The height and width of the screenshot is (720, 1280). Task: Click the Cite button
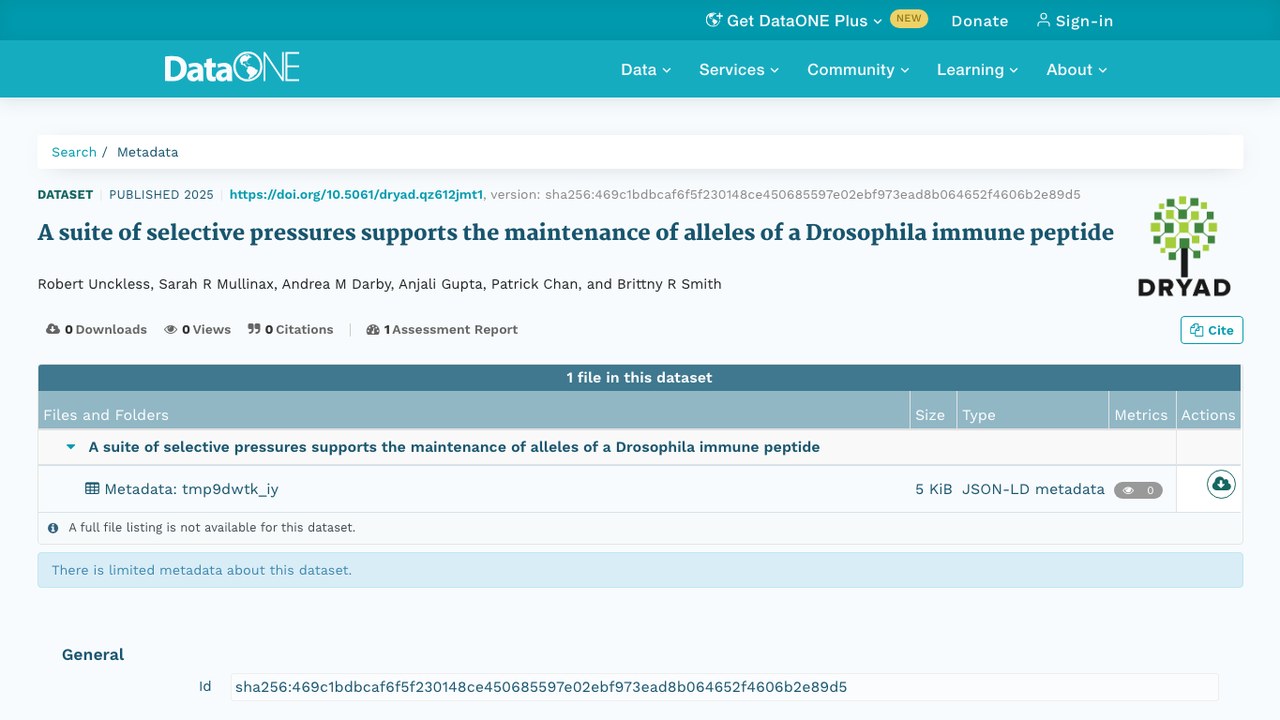(1212, 330)
